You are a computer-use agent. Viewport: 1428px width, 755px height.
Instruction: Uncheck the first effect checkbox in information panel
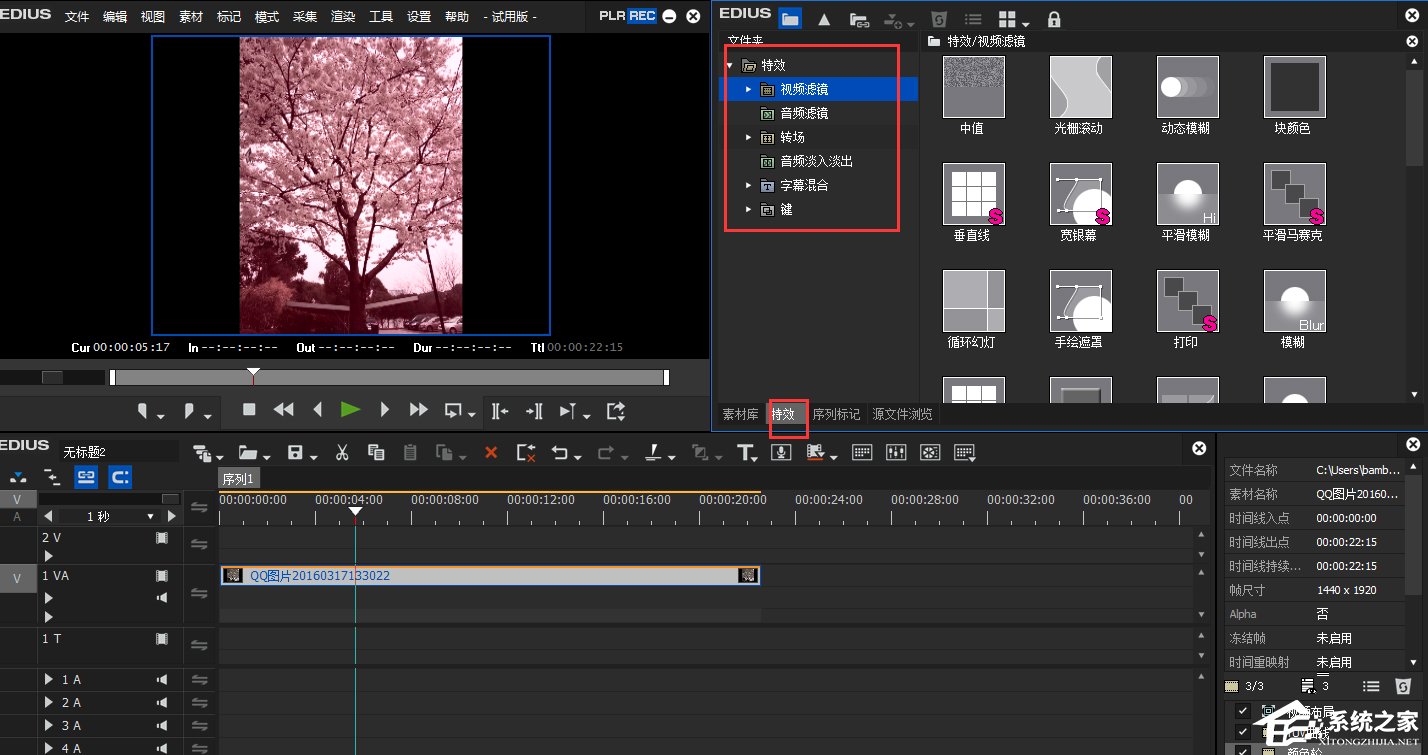pos(1242,711)
